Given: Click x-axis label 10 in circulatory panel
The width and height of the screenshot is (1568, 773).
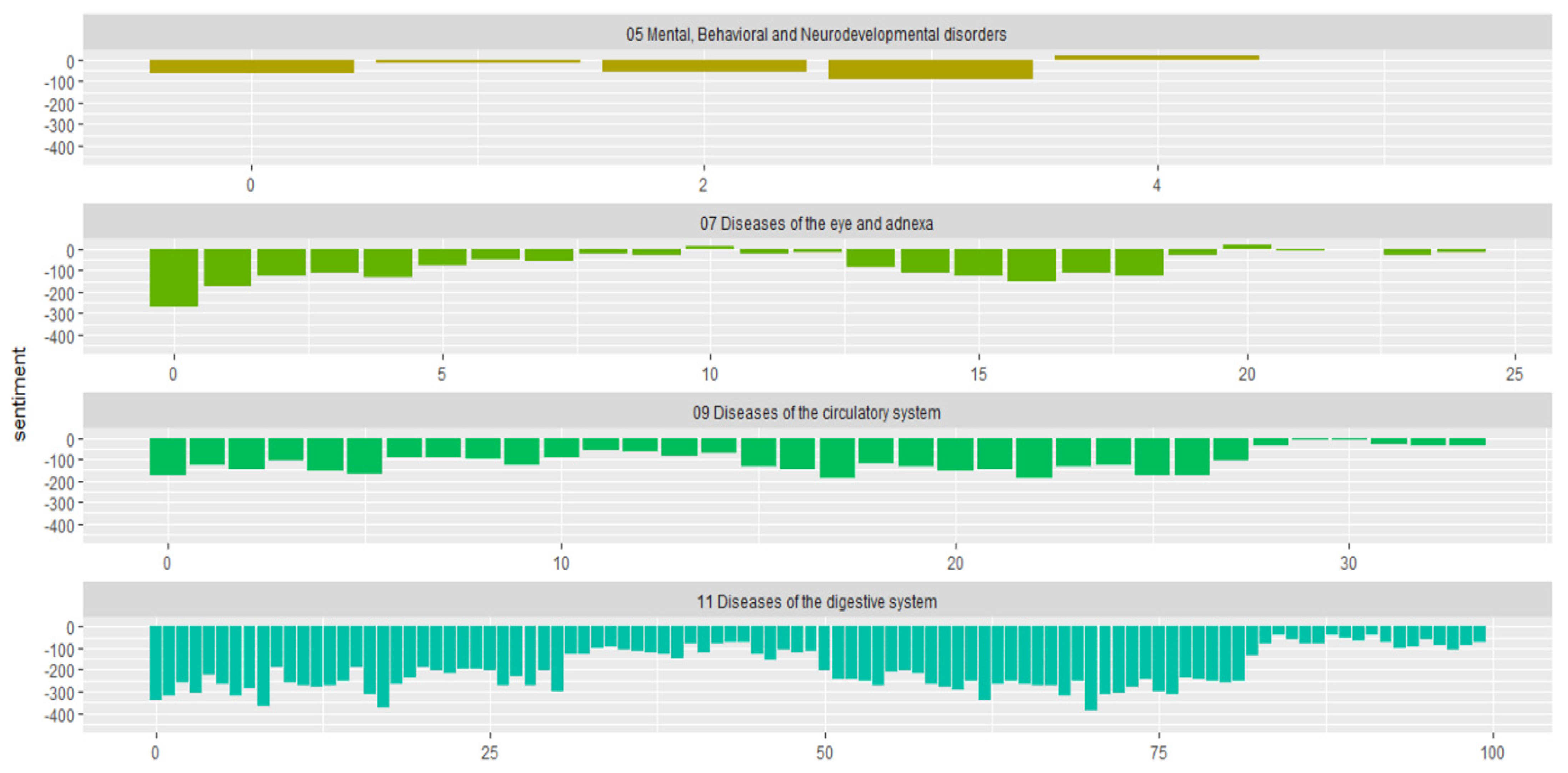Looking at the screenshot, I should coord(561,563).
